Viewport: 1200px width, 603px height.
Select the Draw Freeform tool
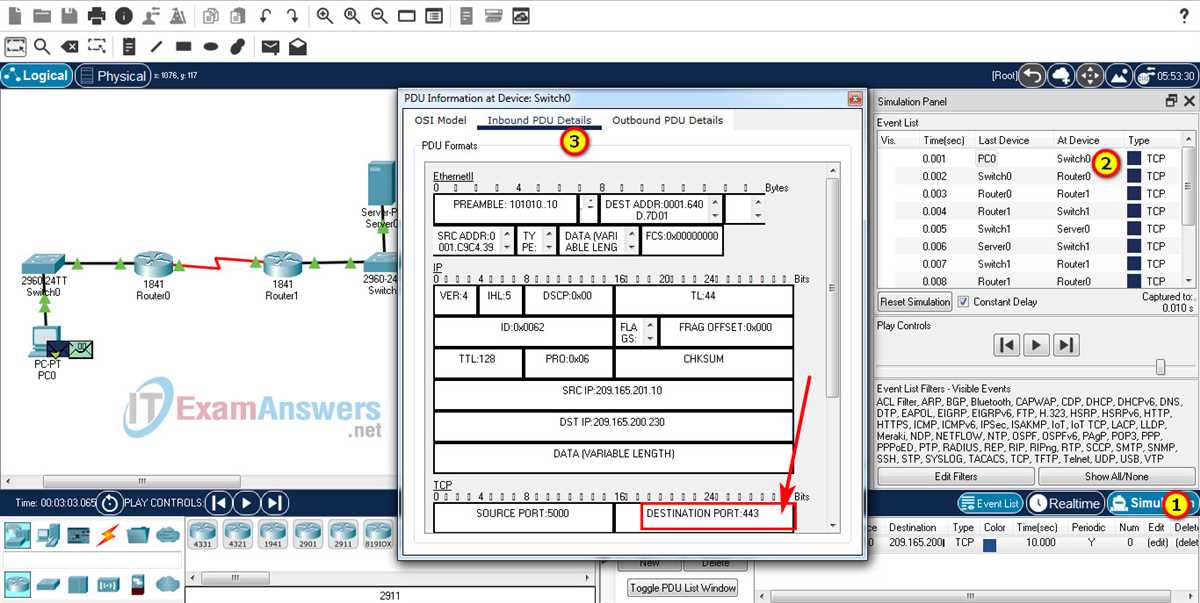click(237, 46)
